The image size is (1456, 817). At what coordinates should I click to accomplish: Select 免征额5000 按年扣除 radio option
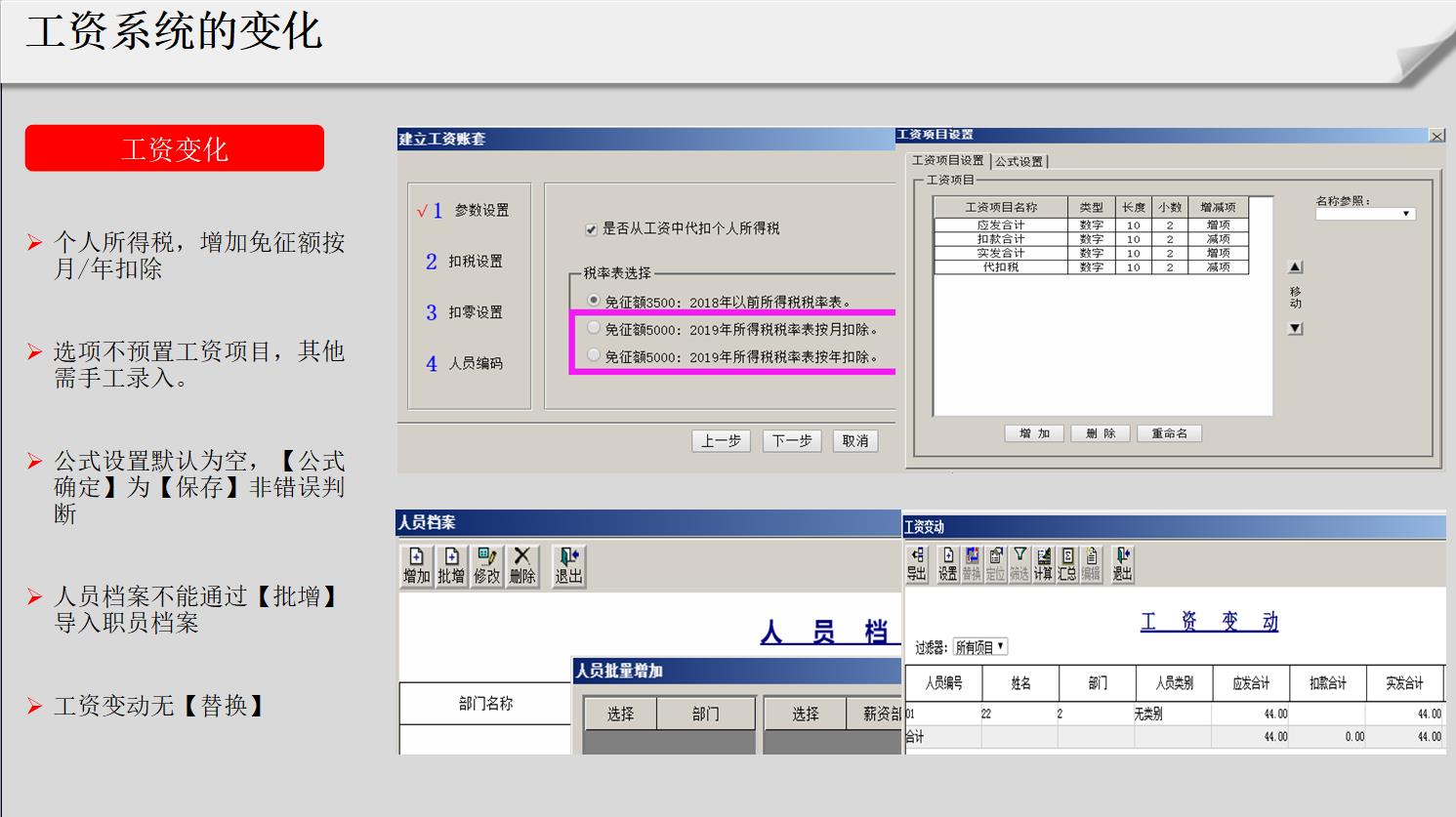point(594,356)
